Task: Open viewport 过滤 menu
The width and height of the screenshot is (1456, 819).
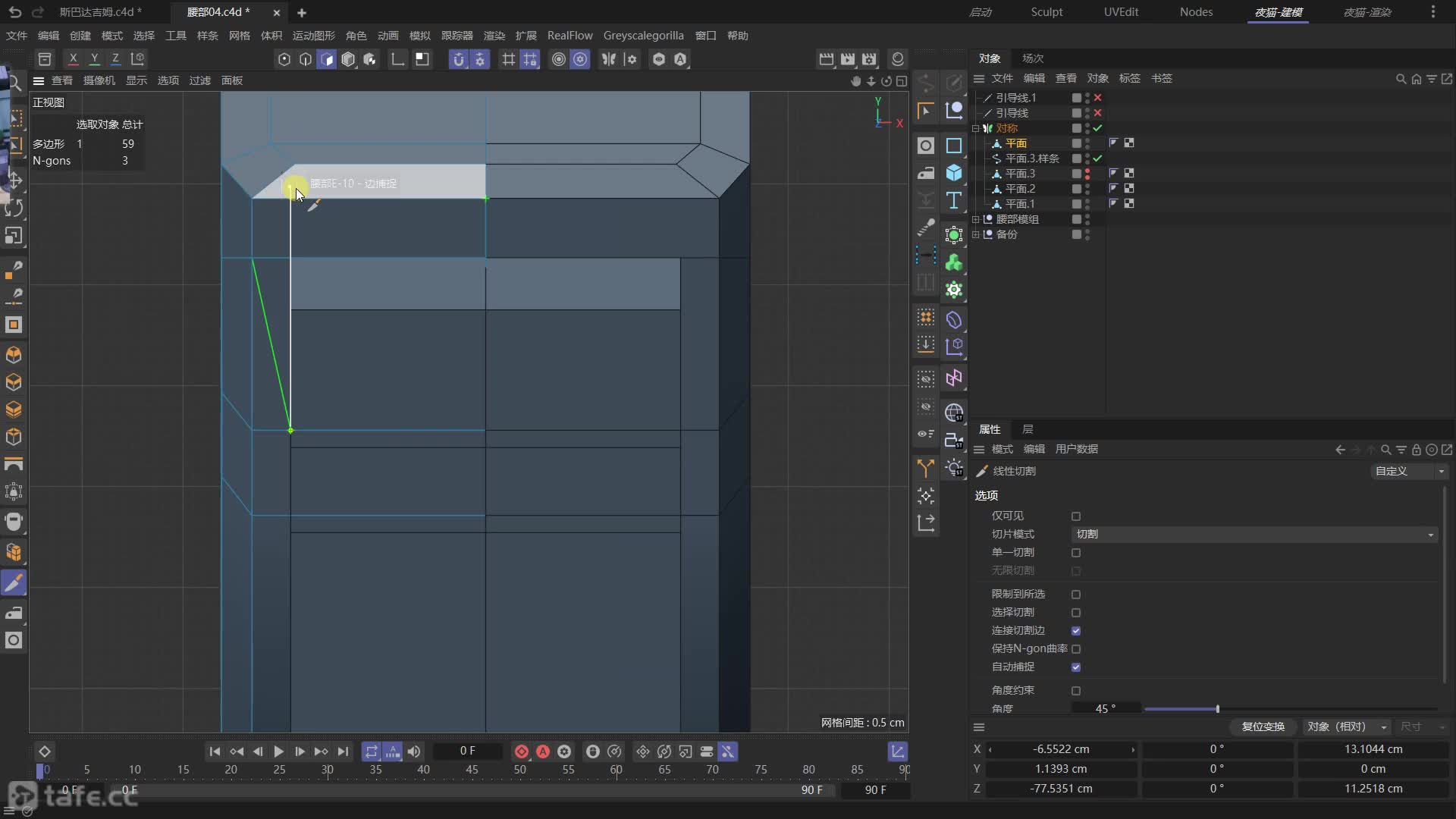Action: pyautogui.click(x=200, y=80)
